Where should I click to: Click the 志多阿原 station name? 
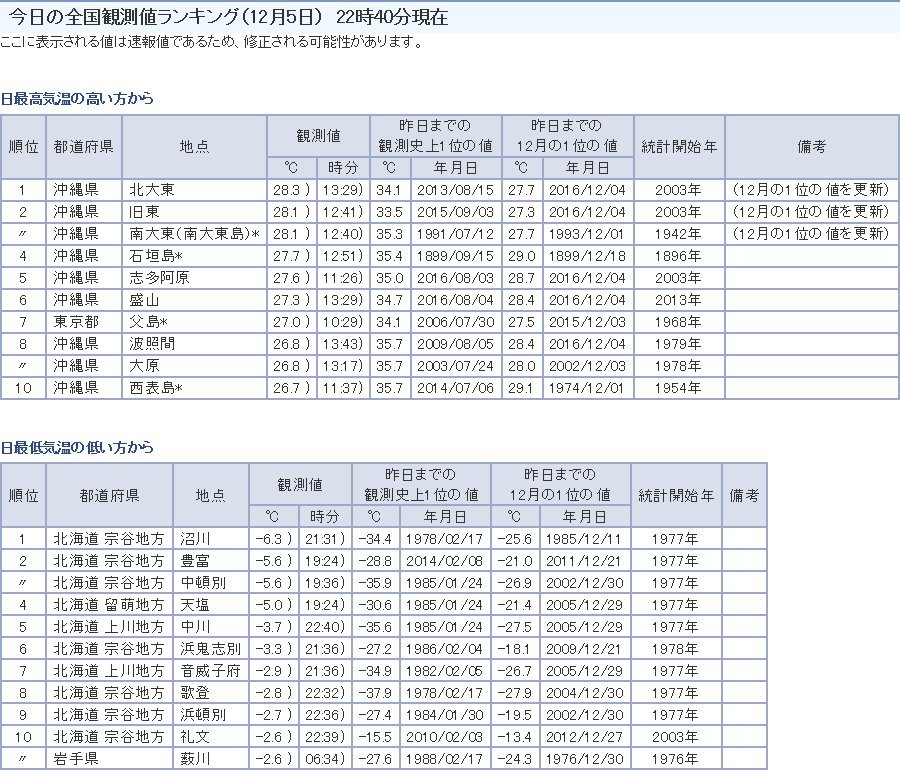point(159,278)
